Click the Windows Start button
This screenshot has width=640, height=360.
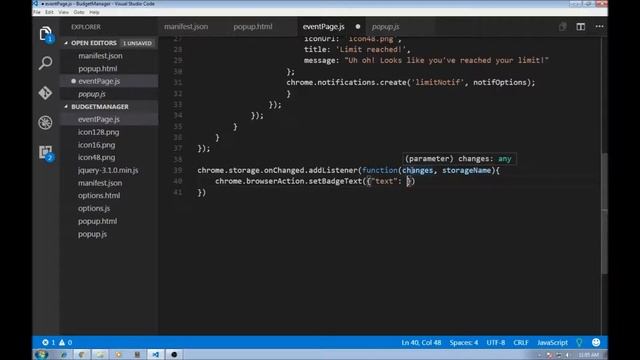[41, 354]
